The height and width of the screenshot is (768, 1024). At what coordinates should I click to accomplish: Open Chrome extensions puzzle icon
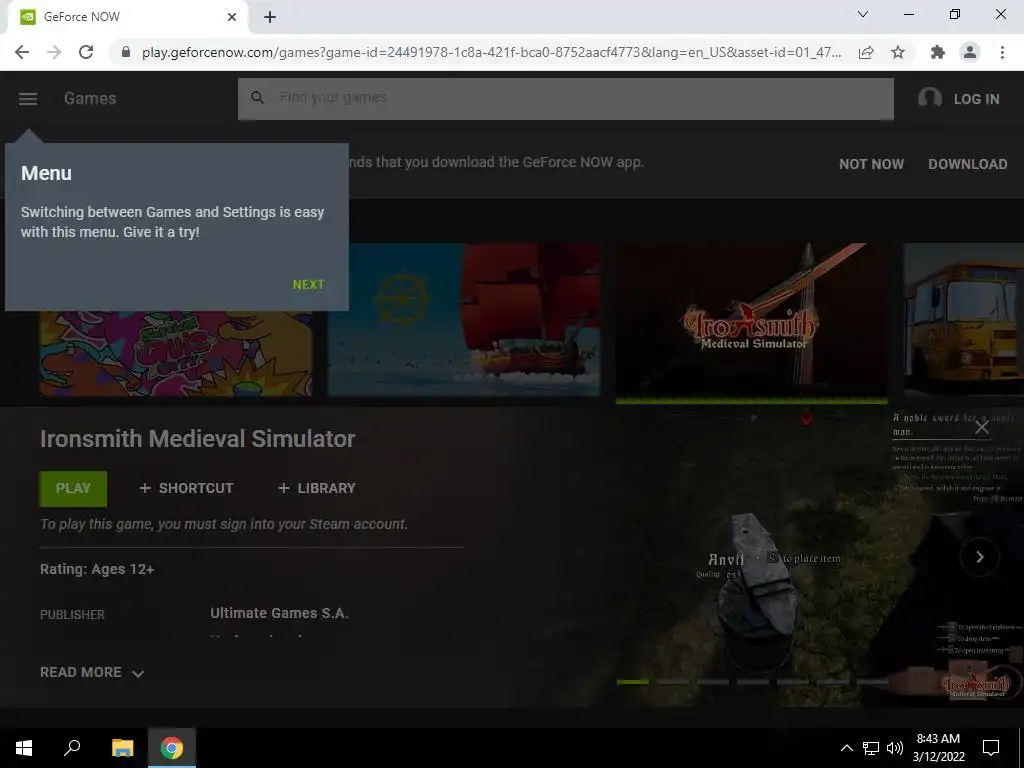pyautogui.click(x=938, y=52)
